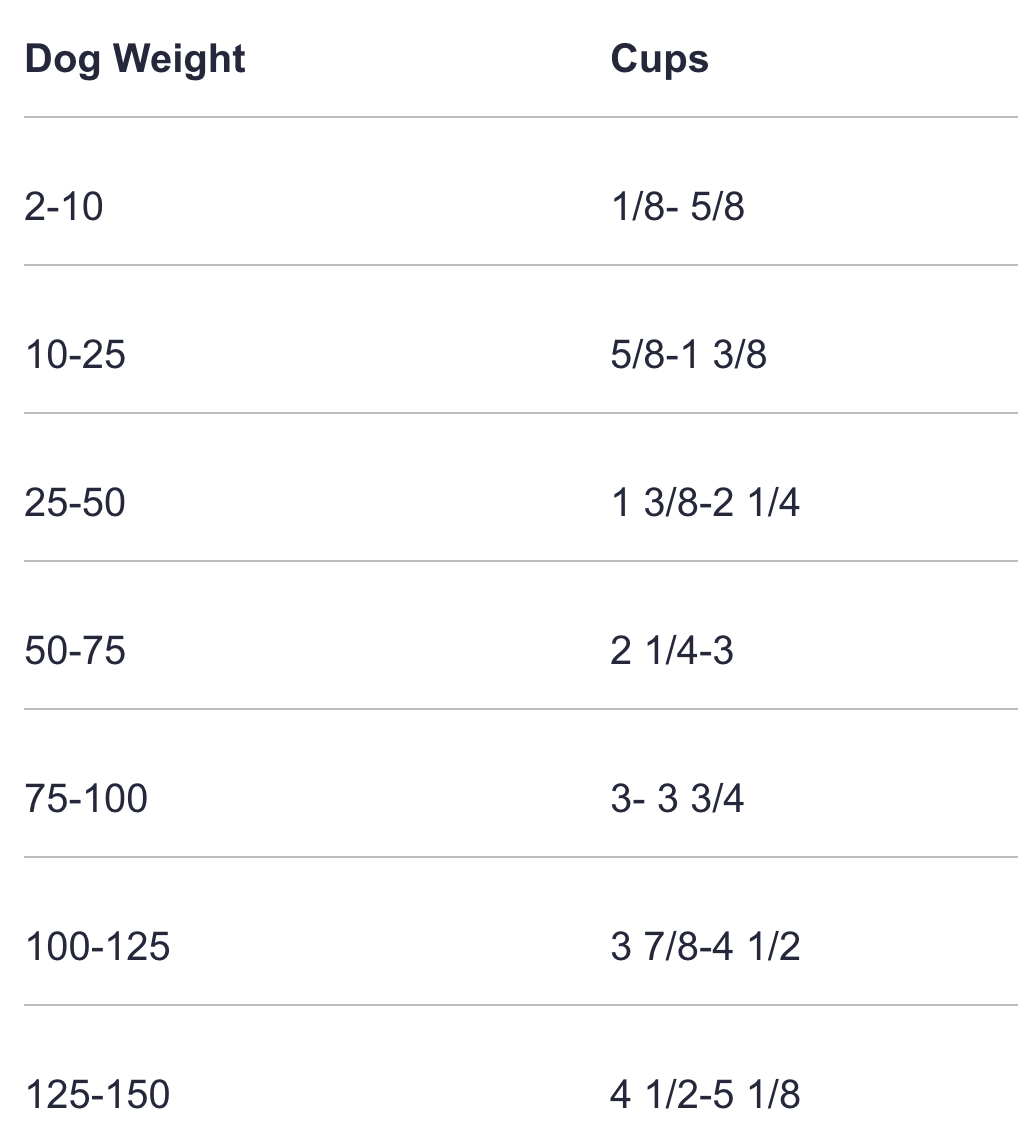
Task: Select the 3- 3 3/4 cups value
Action: click(x=677, y=799)
